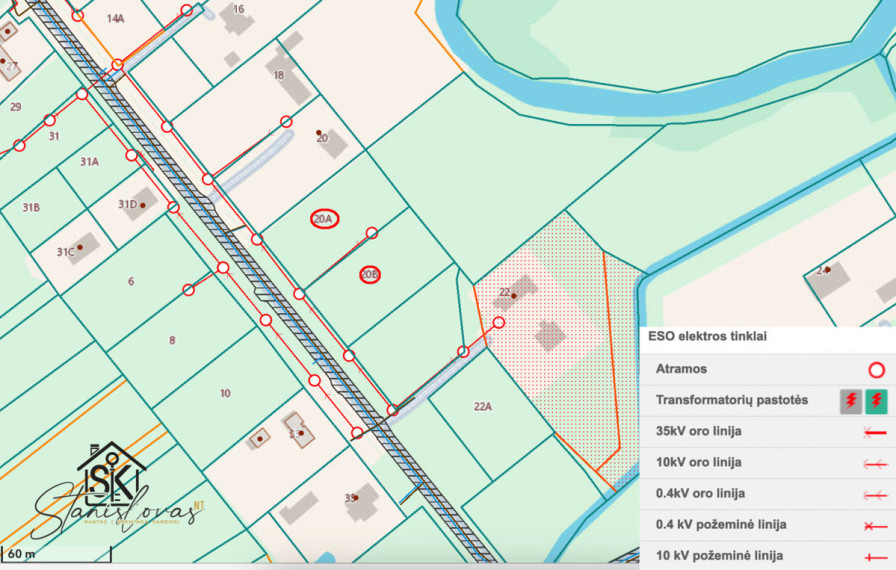This screenshot has width=896, height=570.
Task: Click the 0.4kV oro linija legend row
Action: click(767, 494)
